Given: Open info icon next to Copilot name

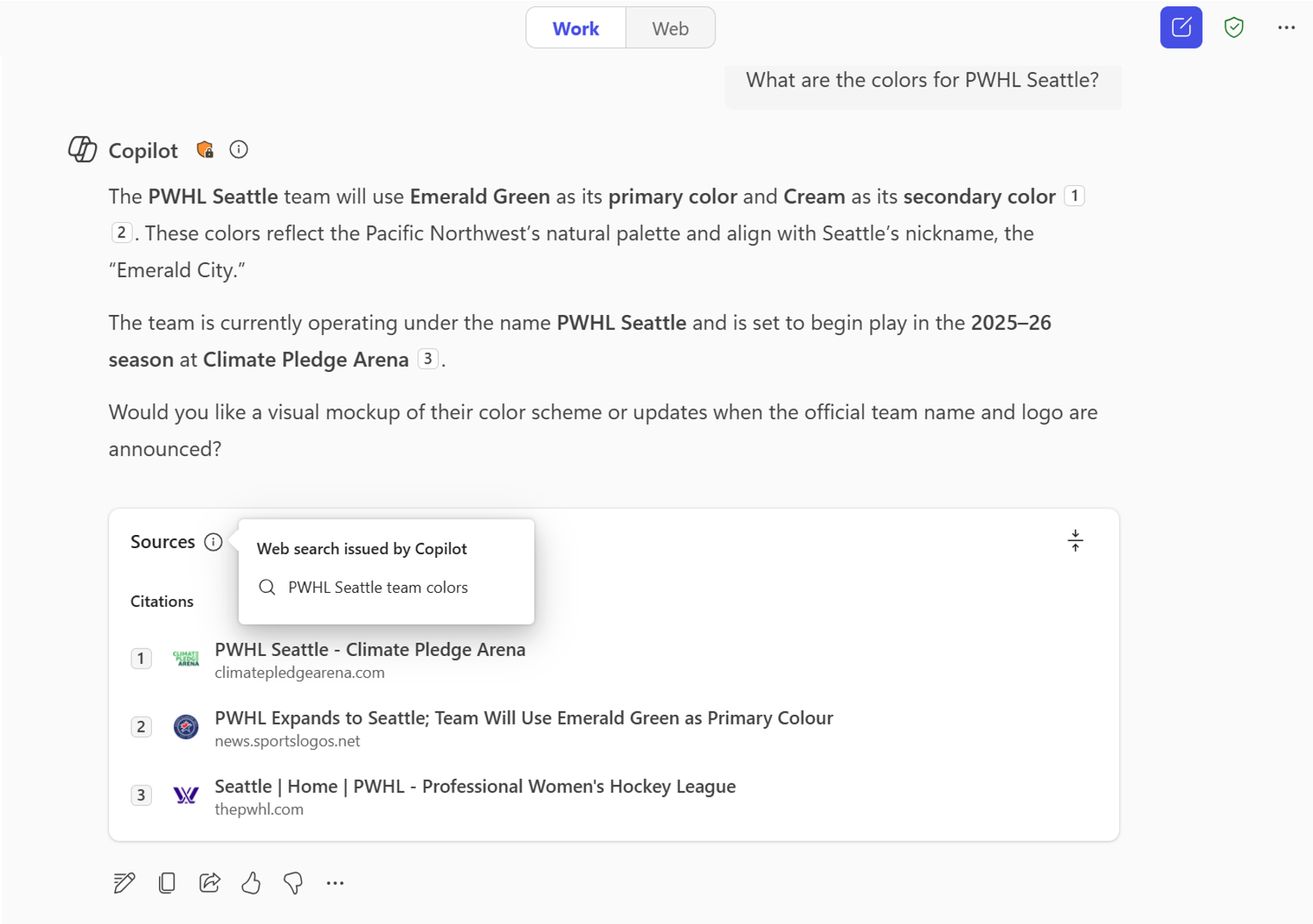Looking at the screenshot, I should pos(239,150).
